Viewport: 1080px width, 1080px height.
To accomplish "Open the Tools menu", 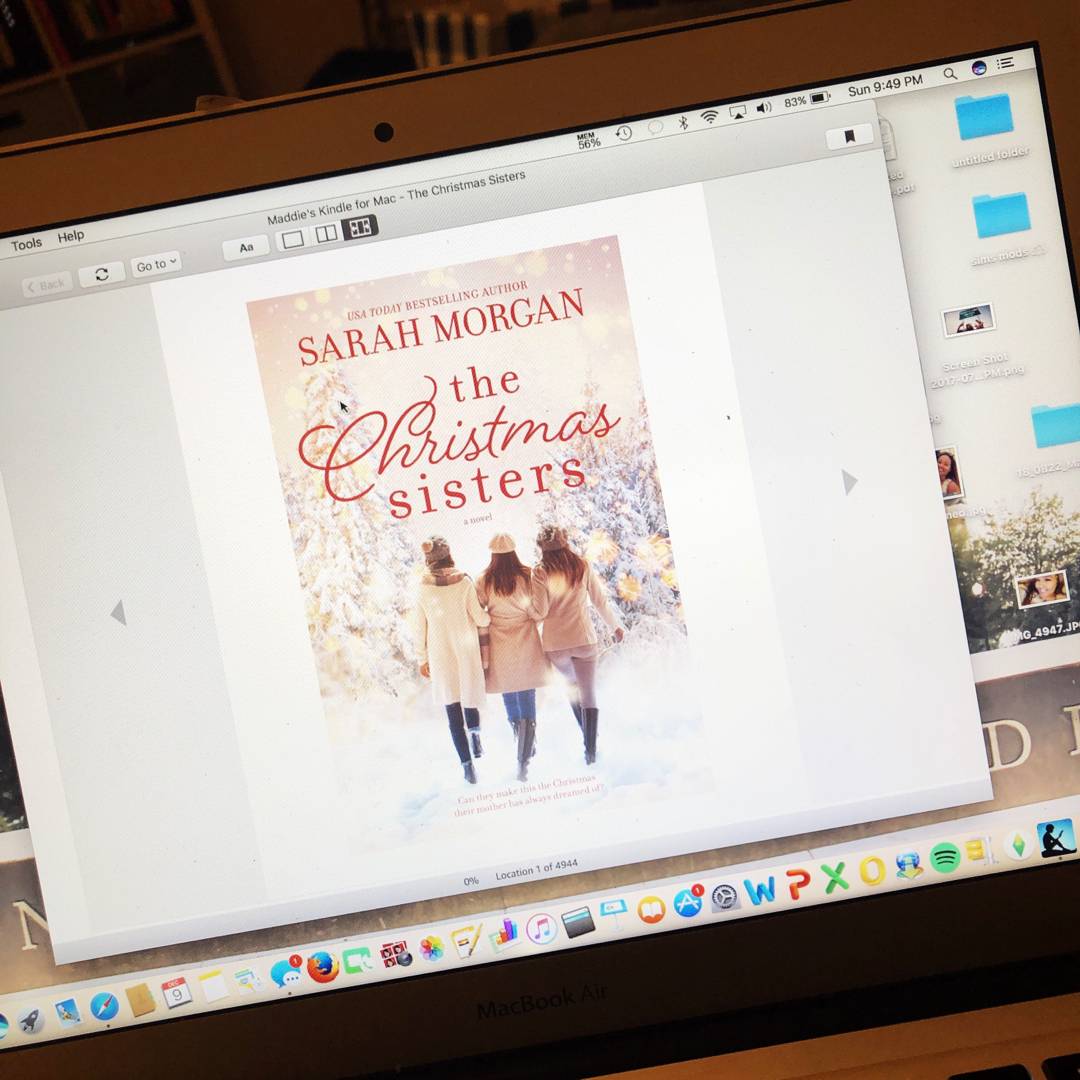I will [x=26, y=244].
